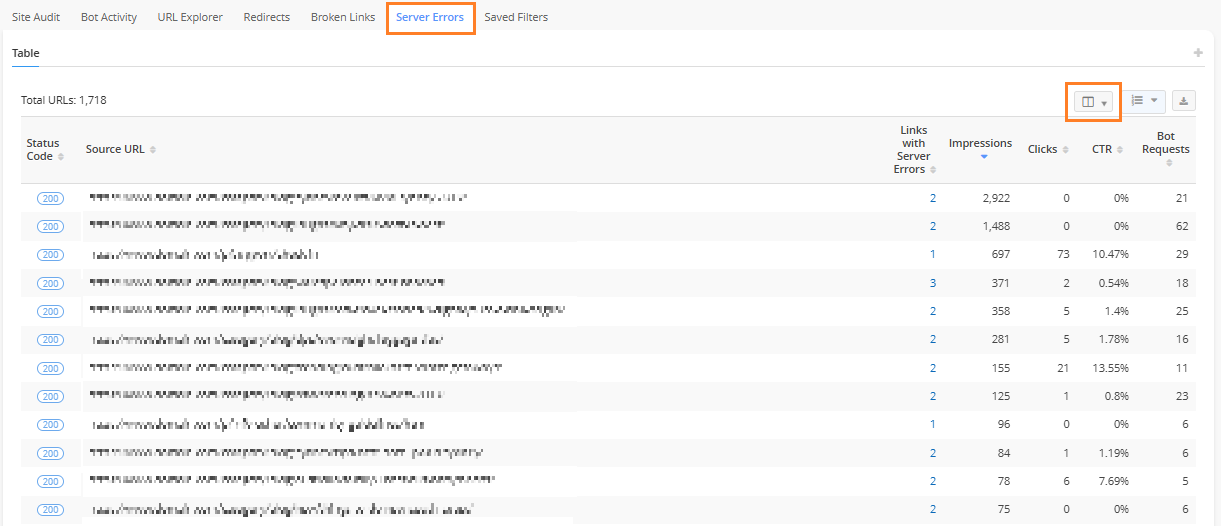
Task: Open the row density list dropdown
Action: click(x=1144, y=101)
